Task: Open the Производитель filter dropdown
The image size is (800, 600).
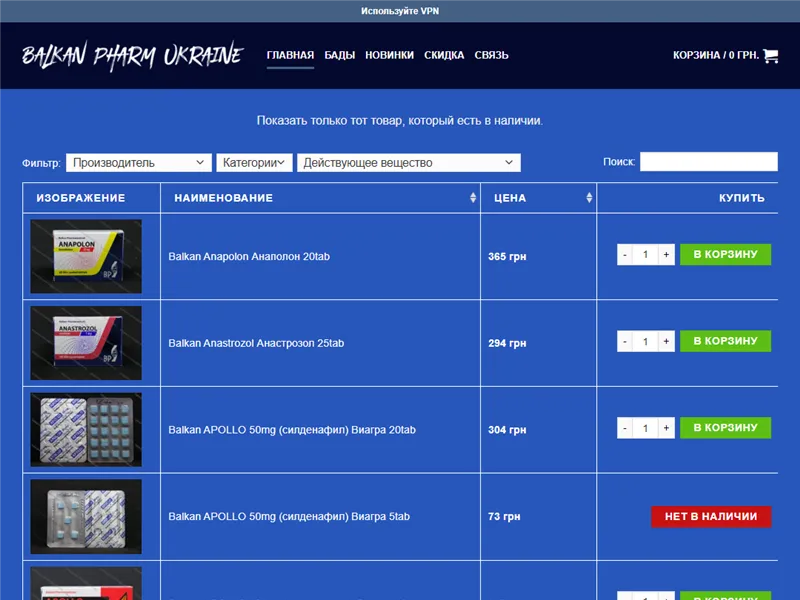Action: click(x=138, y=162)
